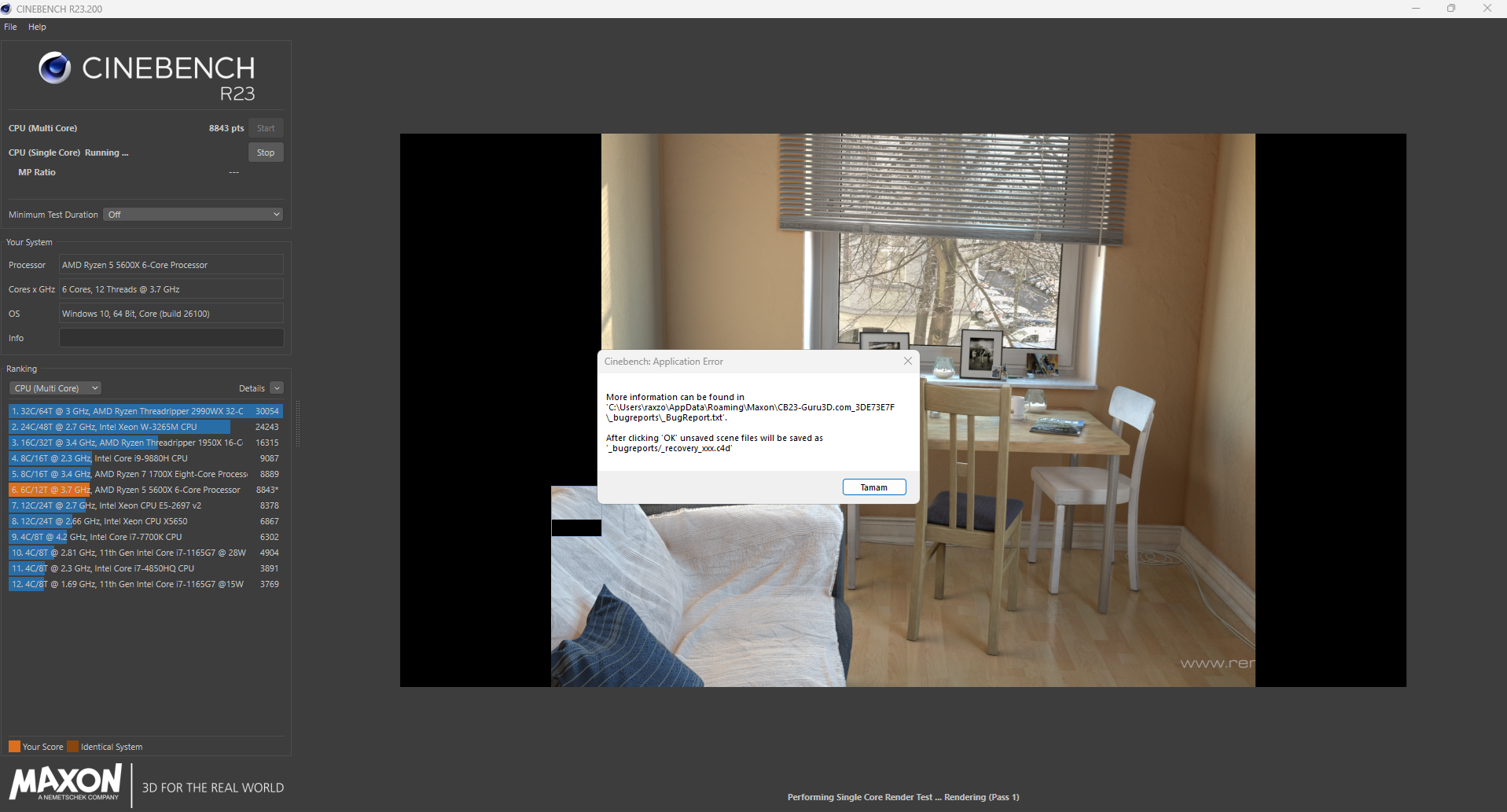This screenshot has height=812, width=1507.
Task: Select the OS field showing Windows 10
Action: pos(171,314)
